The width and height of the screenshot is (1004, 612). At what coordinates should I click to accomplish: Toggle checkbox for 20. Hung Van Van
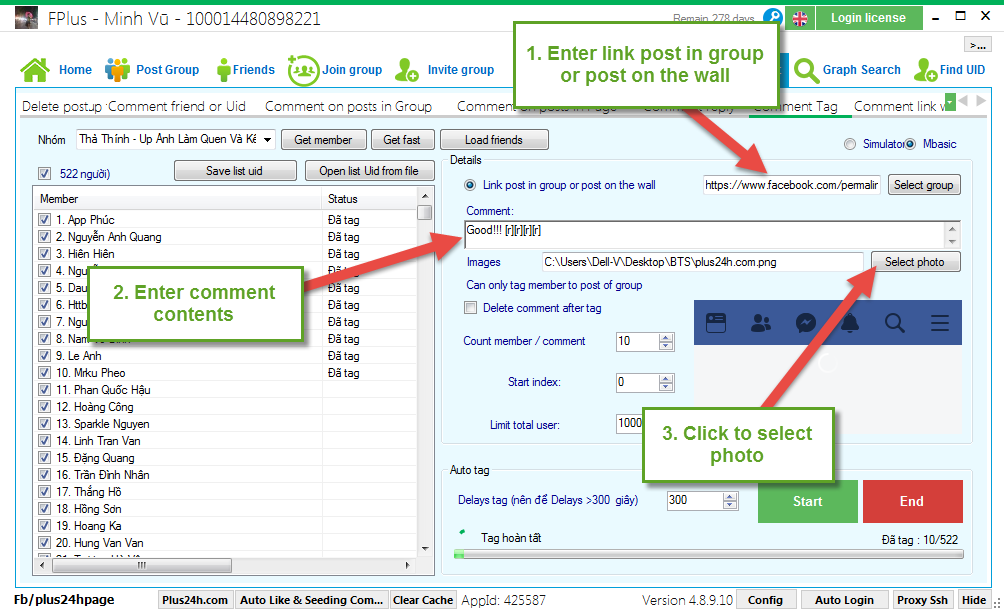(x=44, y=543)
